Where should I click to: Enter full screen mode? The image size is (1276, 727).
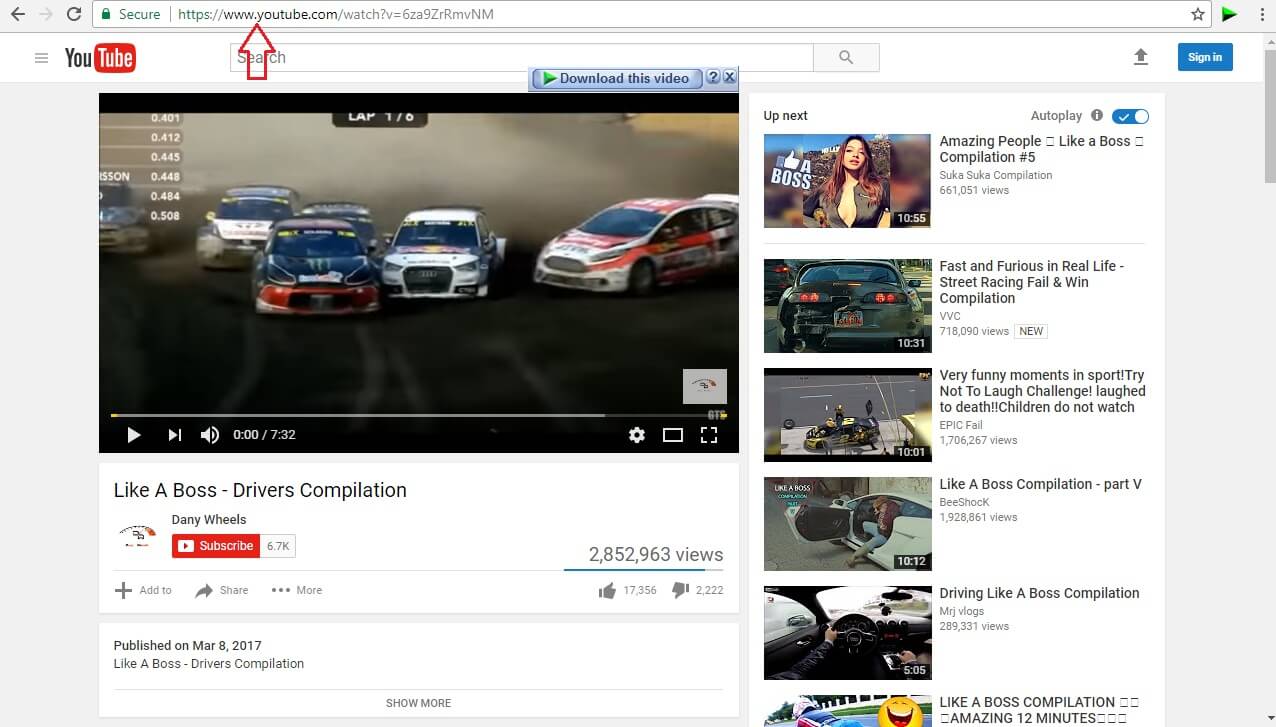point(709,435)
